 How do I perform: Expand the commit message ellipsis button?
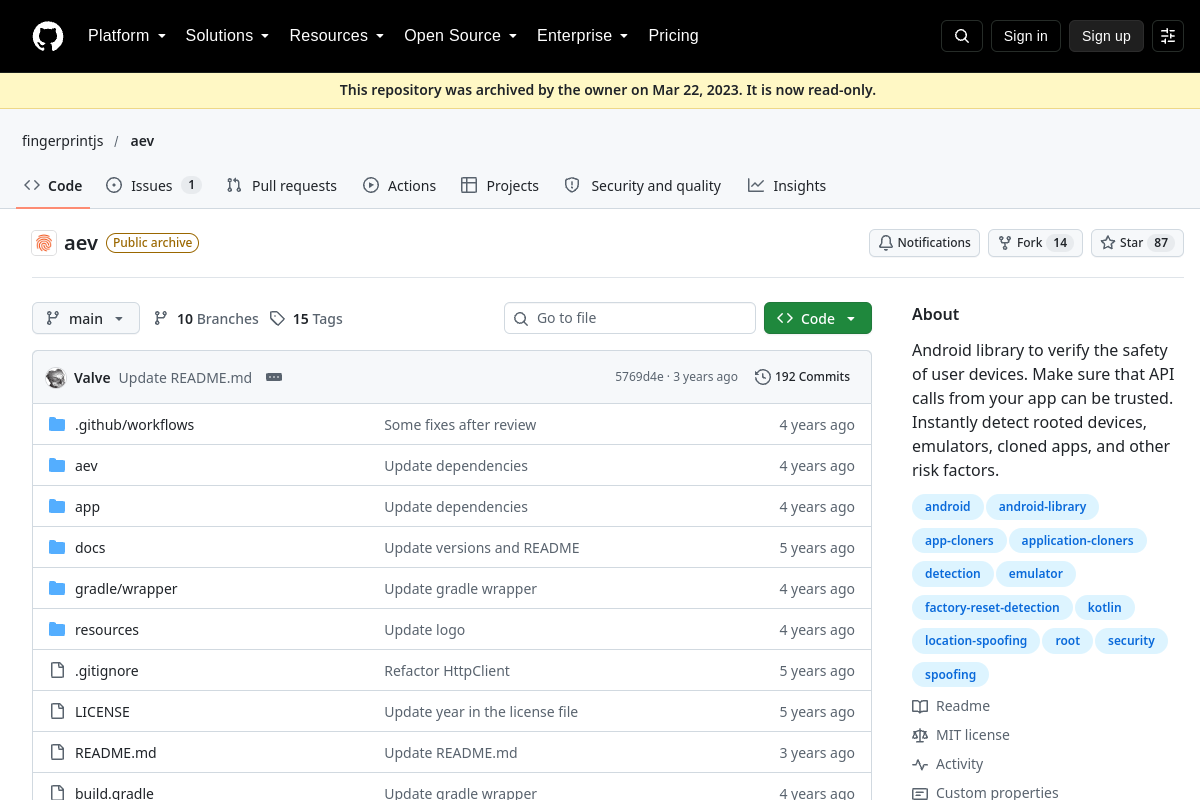[274, 377]
